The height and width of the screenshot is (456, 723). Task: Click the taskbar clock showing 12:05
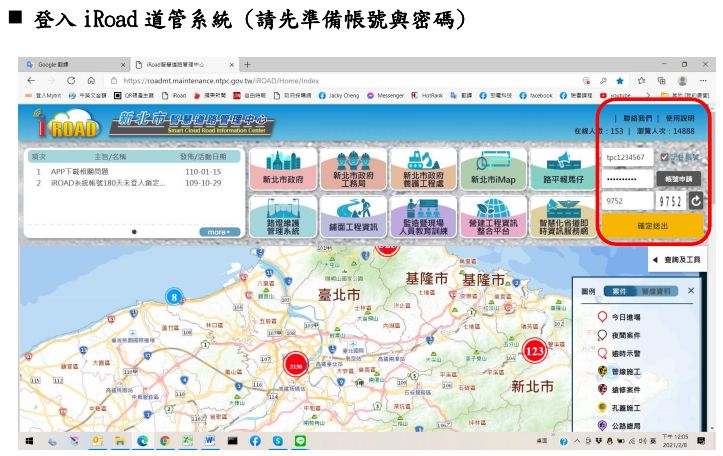tap(675, 441)
